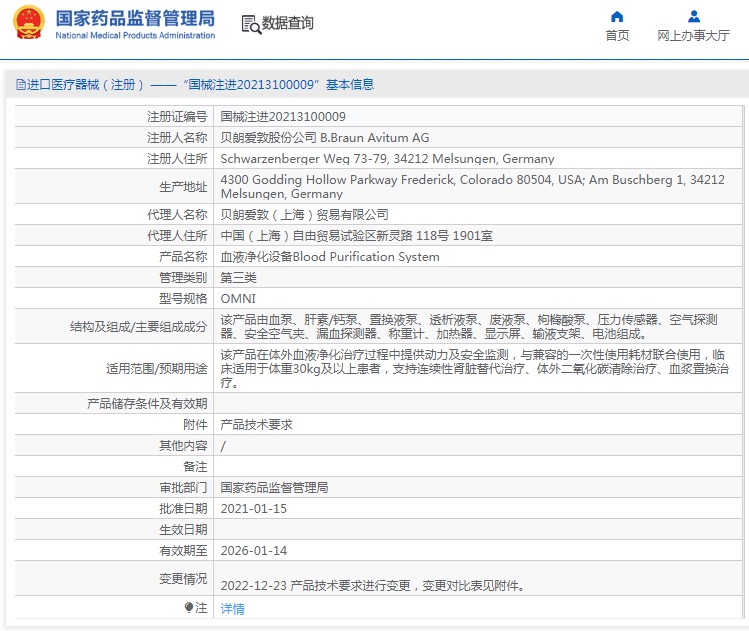
Task: Click the OMNI model specification value
Action: click(x=238, y=299)
